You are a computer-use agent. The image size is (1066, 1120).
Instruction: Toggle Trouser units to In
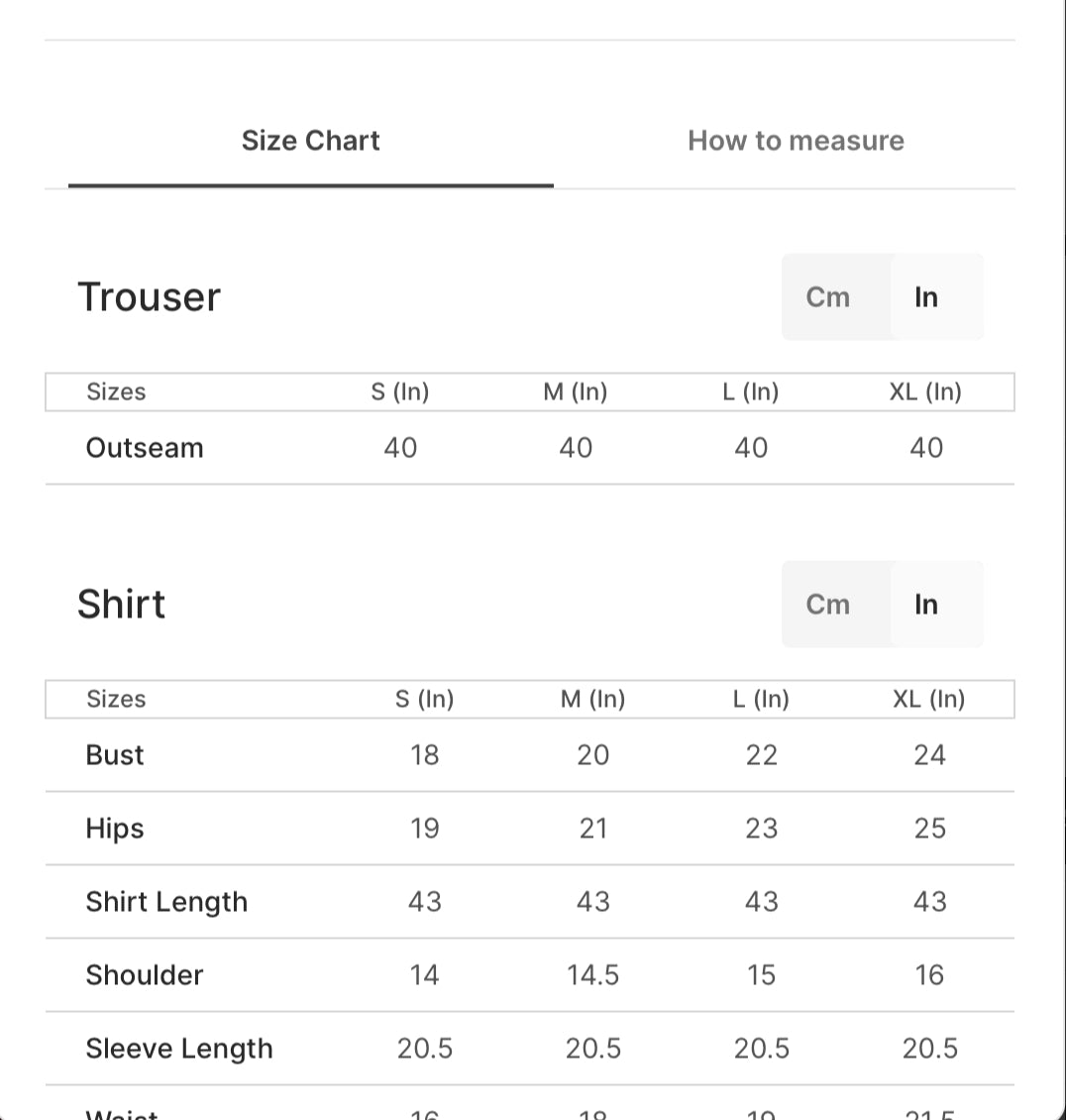click(x=926, y=297)
